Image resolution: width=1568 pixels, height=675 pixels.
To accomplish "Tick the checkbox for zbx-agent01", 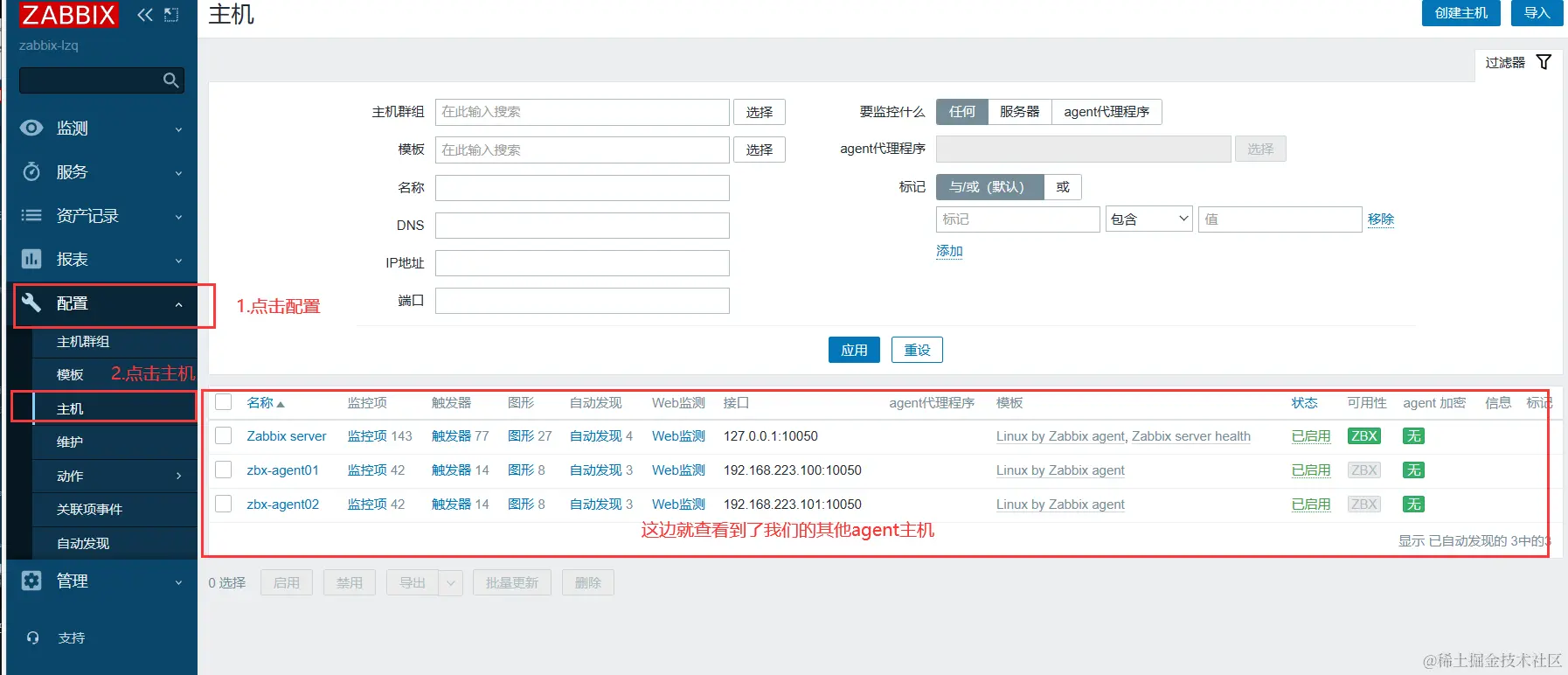I will pyautogui.click(x=224, y=470).
